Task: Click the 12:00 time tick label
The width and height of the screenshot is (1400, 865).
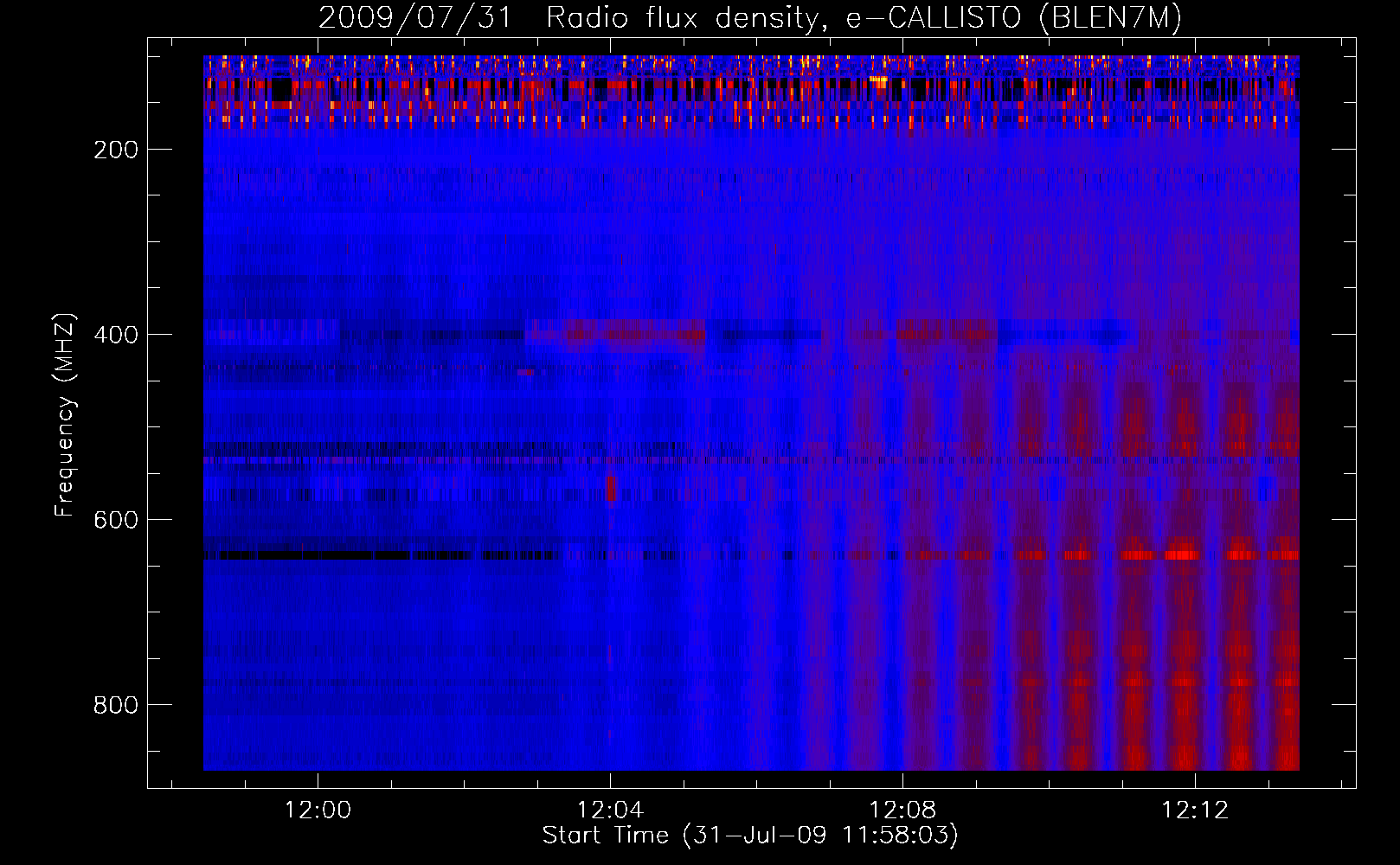Action: (x=318, y=810)
